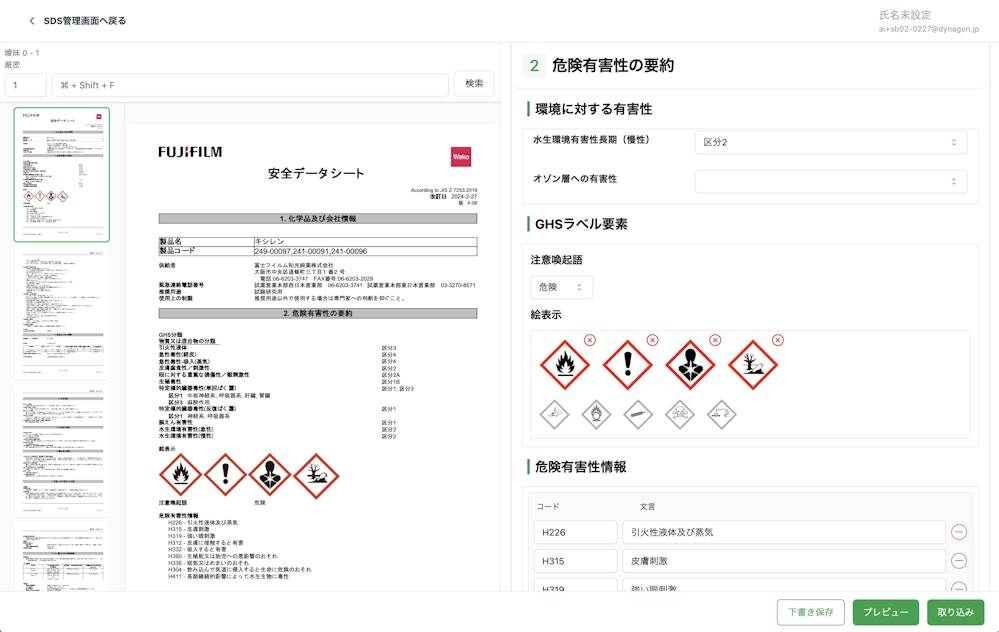Click the 検索 button
Image resolution: width=999 pixels, height=632 pixels.
(x=474, y=83)
